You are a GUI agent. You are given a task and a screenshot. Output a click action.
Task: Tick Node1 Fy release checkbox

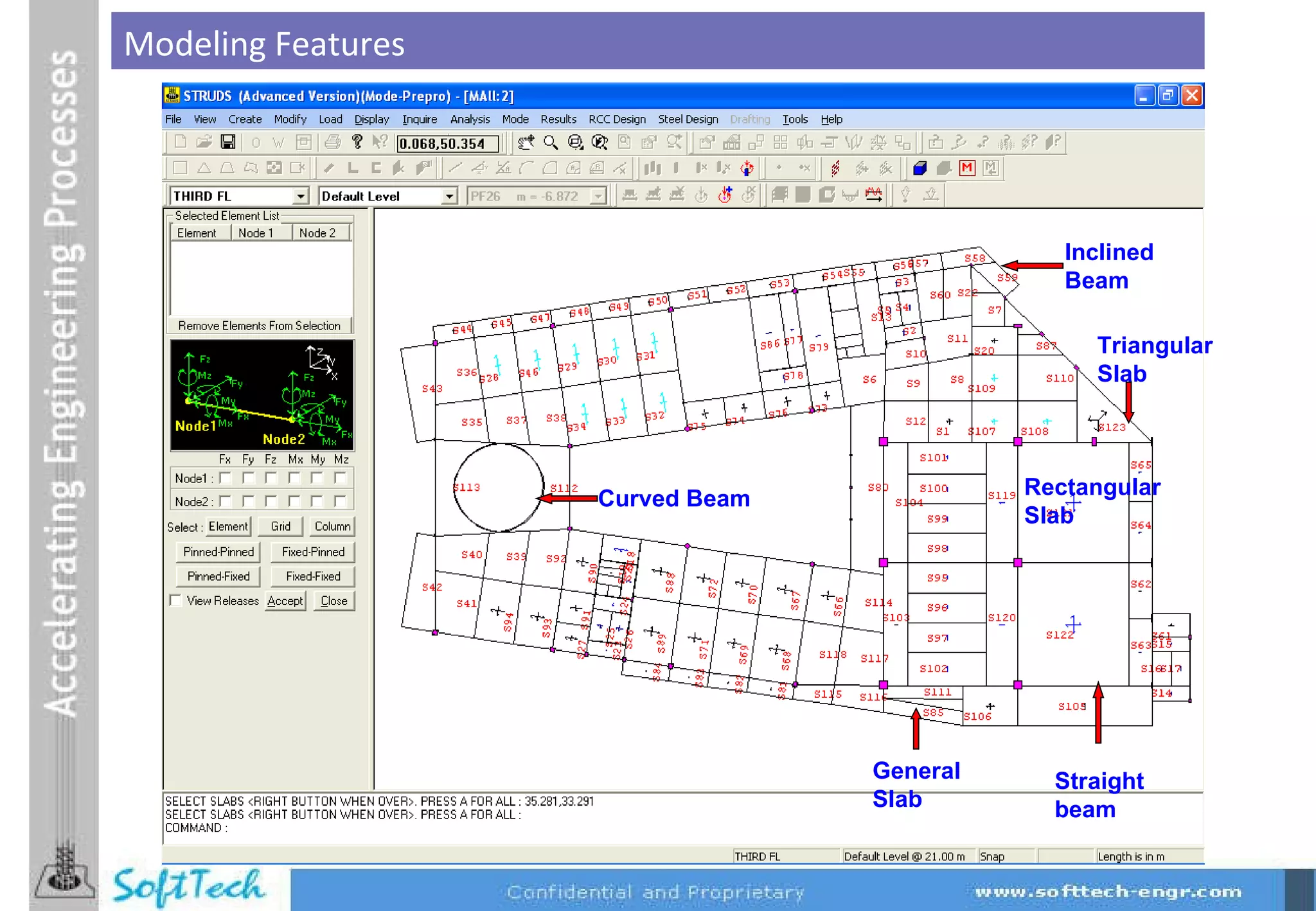249,478
